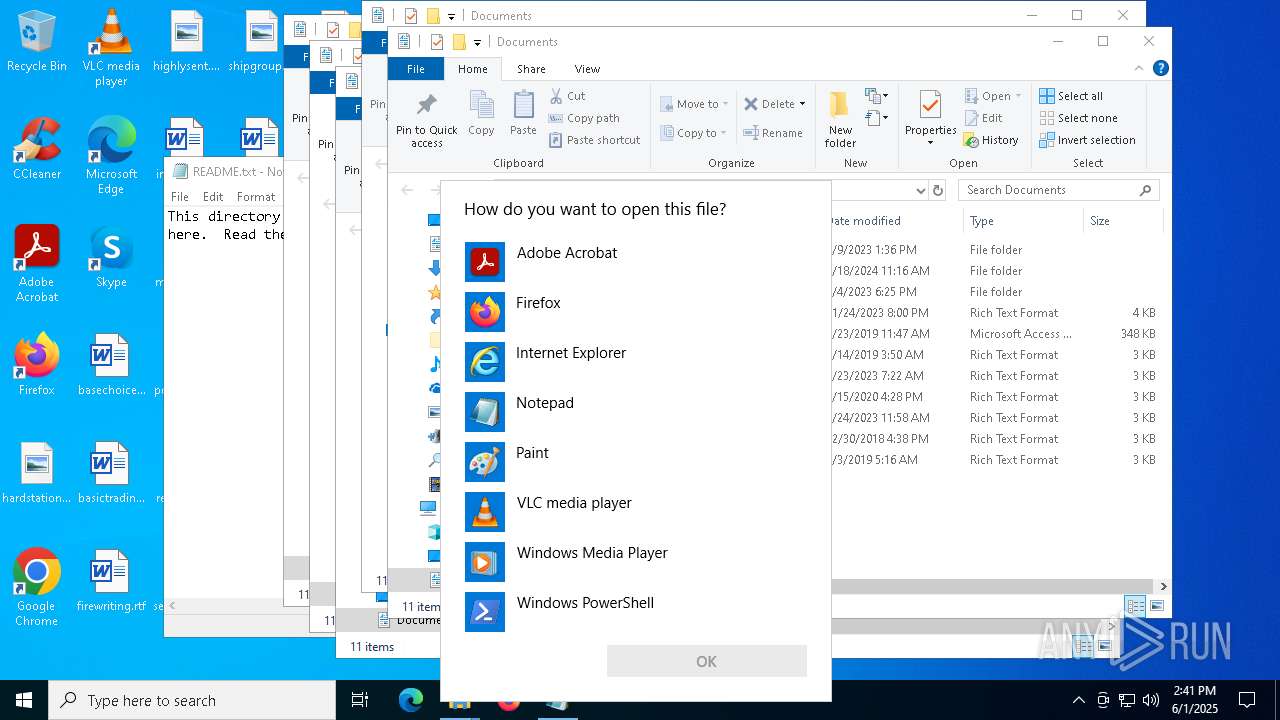Click the Copy ribbon icon
The width and height of the screenshot is (1280, 720).
(481, 113)
